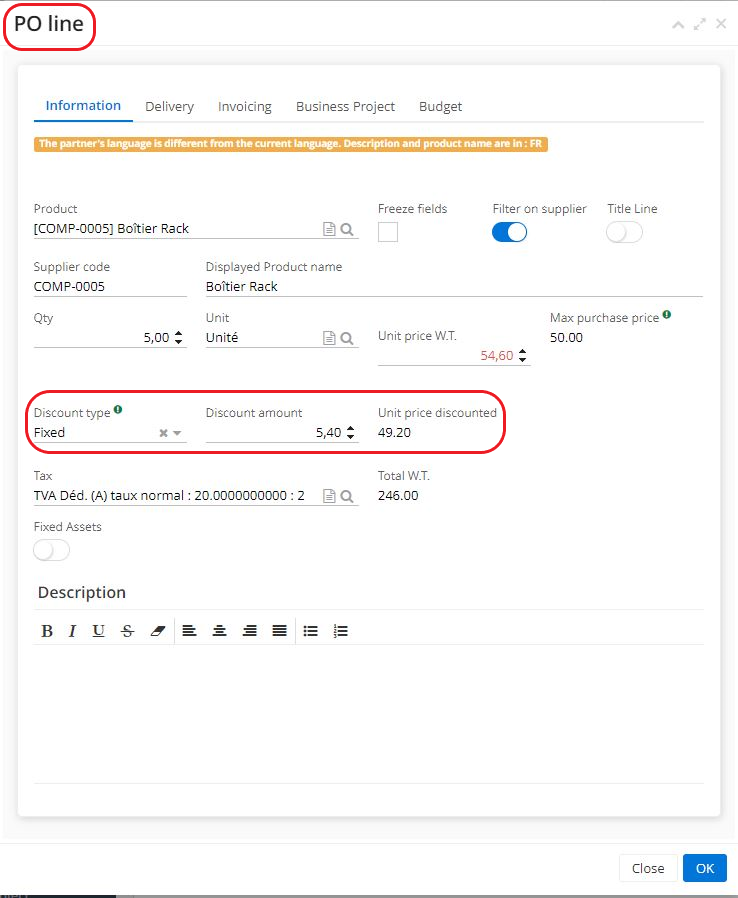738x898 pixels.
Task: Insert a numbered list in Description
Action: 340,631
